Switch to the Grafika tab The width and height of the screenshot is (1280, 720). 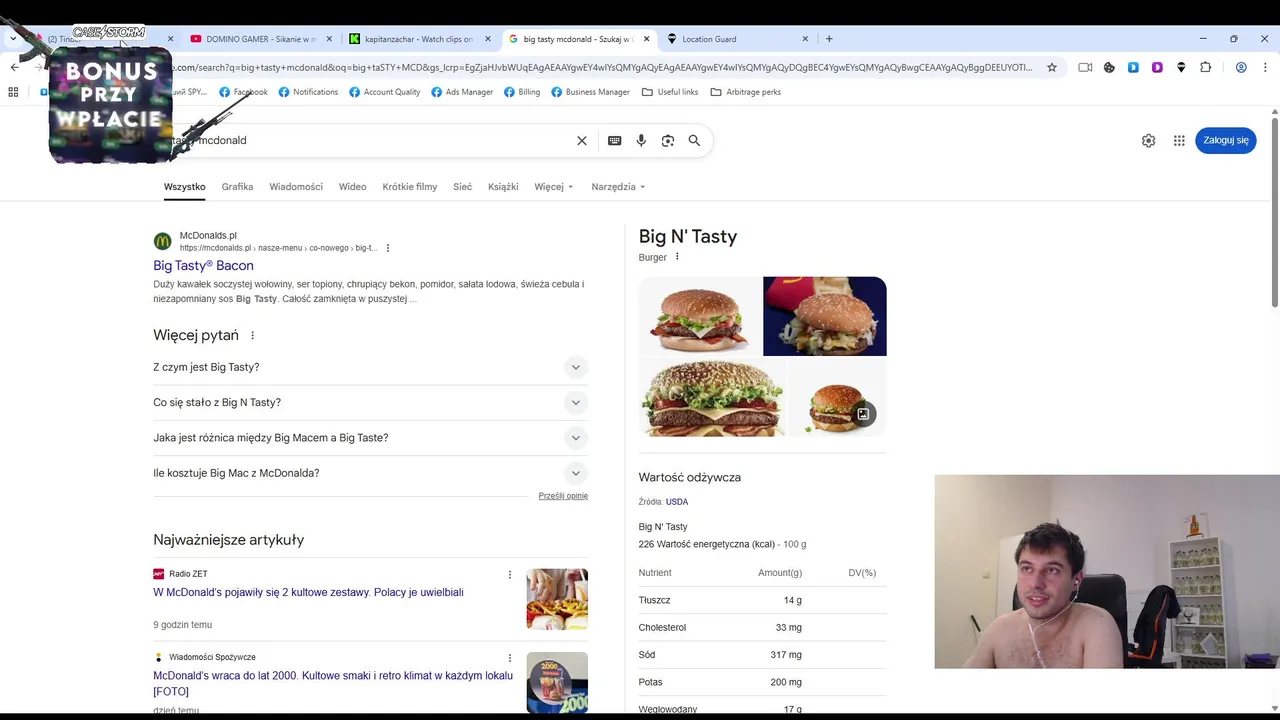(x=237, y=187)
